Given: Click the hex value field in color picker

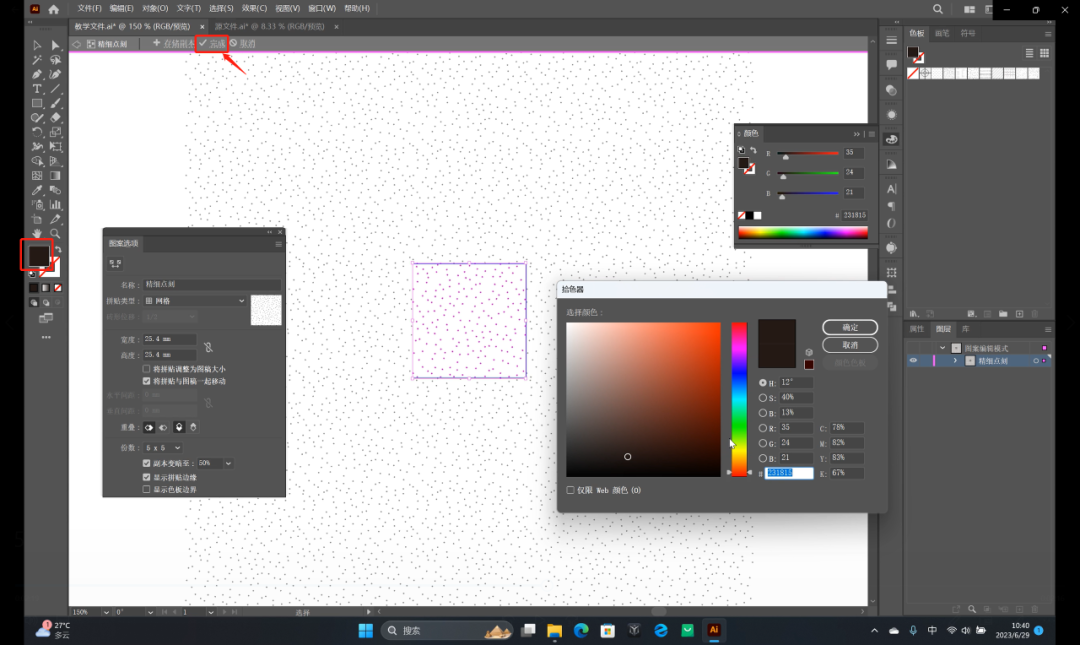Looking at the screenshot, I should (x=789, y=473).
